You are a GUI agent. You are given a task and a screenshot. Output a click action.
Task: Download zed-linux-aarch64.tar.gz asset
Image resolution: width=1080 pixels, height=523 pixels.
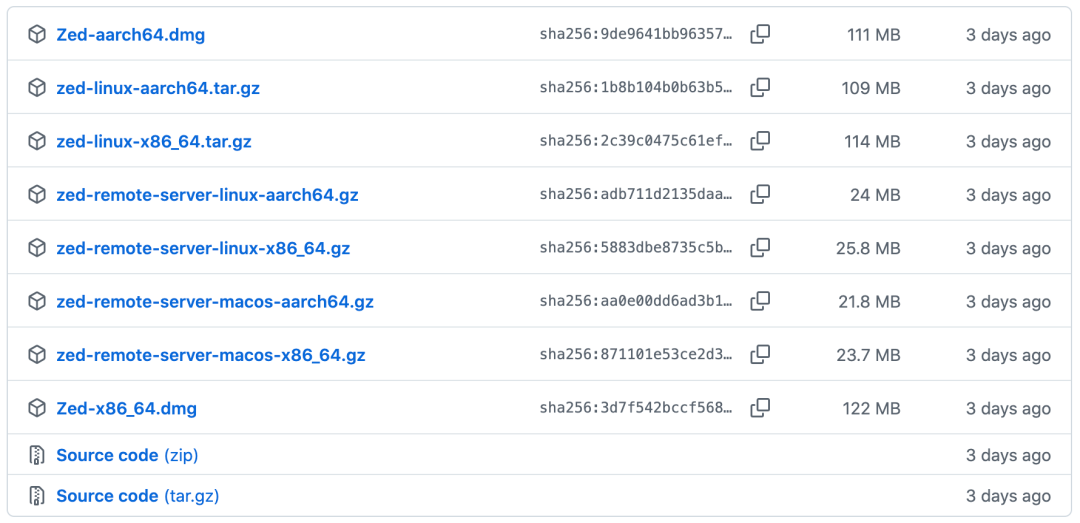point(158,88)
